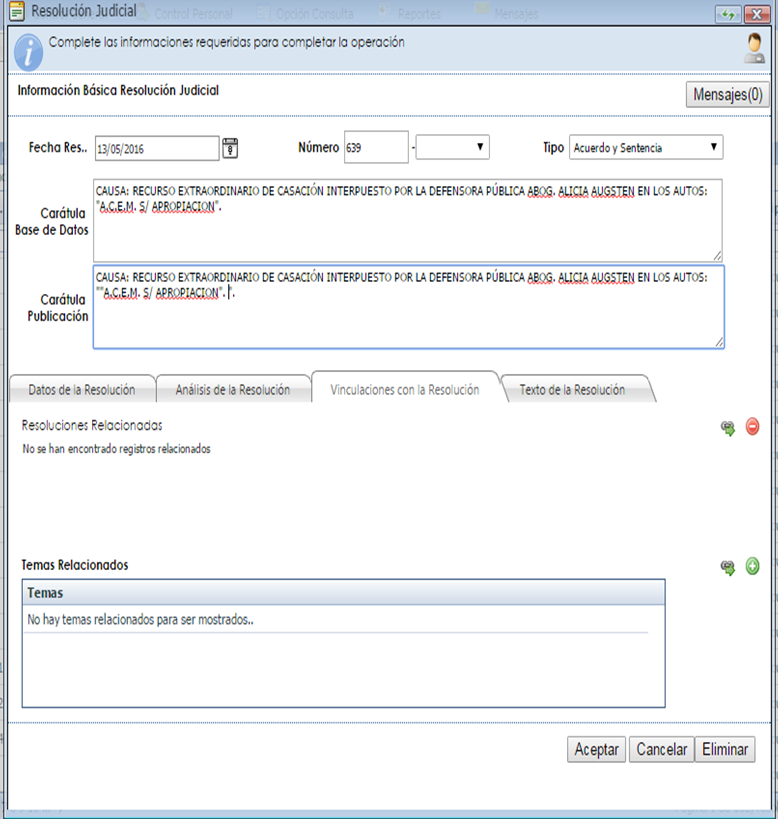Viewport: 778px width, 819px height.
Task: Open the calendar picker beside Fecha Res.
Action: [x=230, y=148]
